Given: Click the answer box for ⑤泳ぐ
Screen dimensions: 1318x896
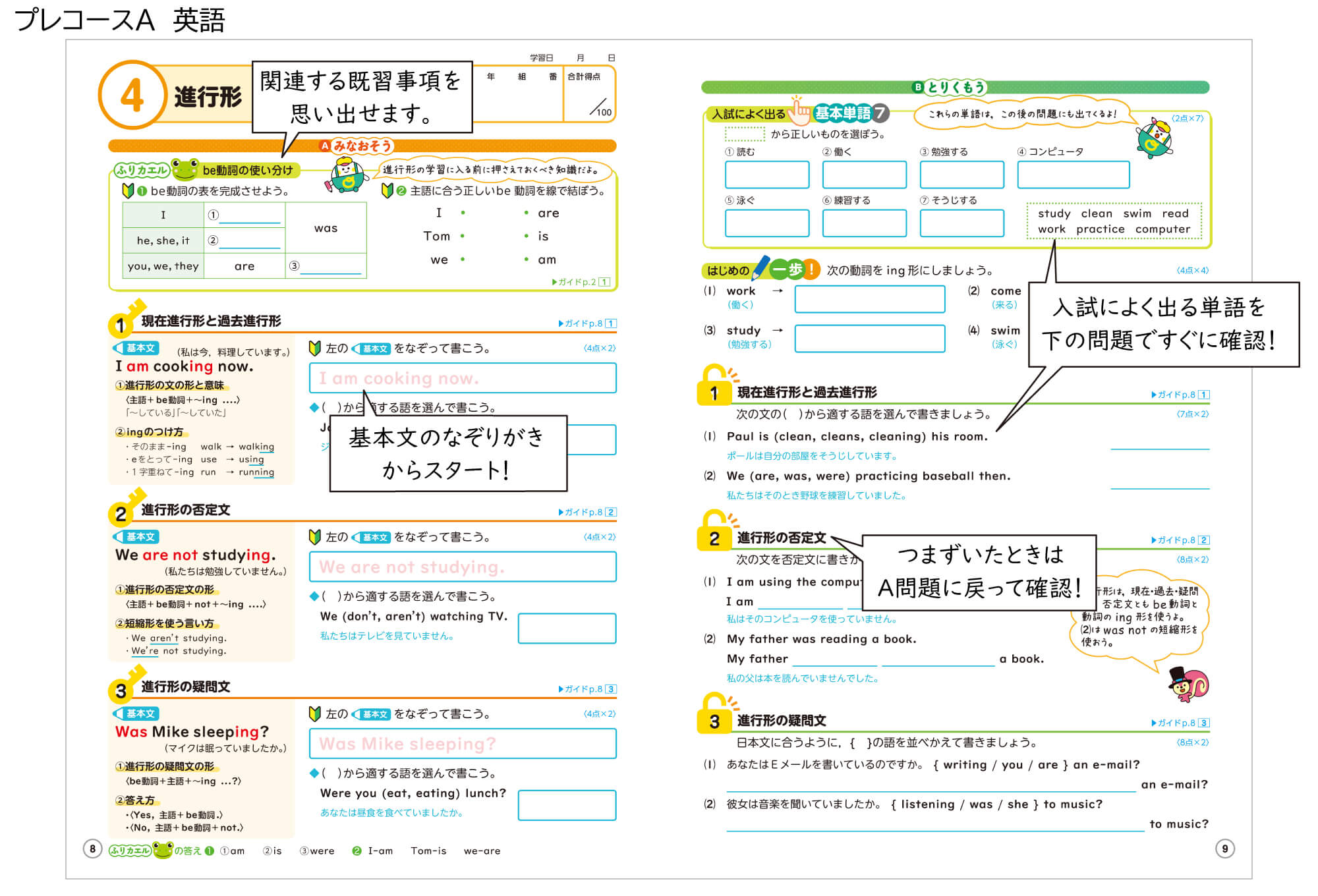Looking at the screenshot, I should 767,223.
